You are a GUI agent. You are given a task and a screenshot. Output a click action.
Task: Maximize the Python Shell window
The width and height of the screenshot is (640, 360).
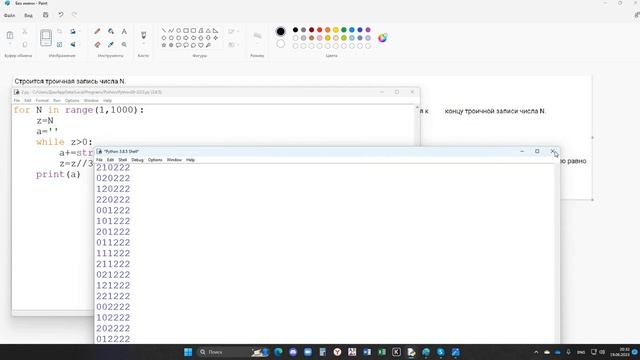click(537, 151)
